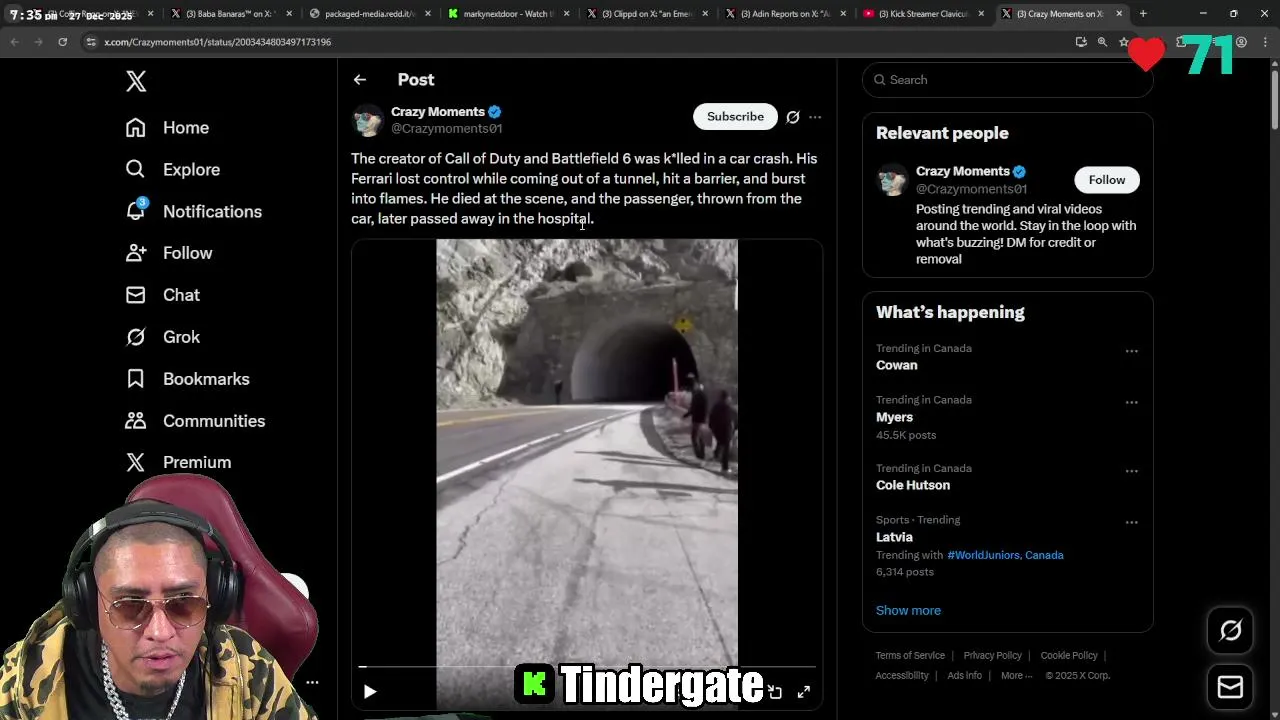Open the Privacy Policy link
Screen dimensions: 1280x720
(993, 656)
